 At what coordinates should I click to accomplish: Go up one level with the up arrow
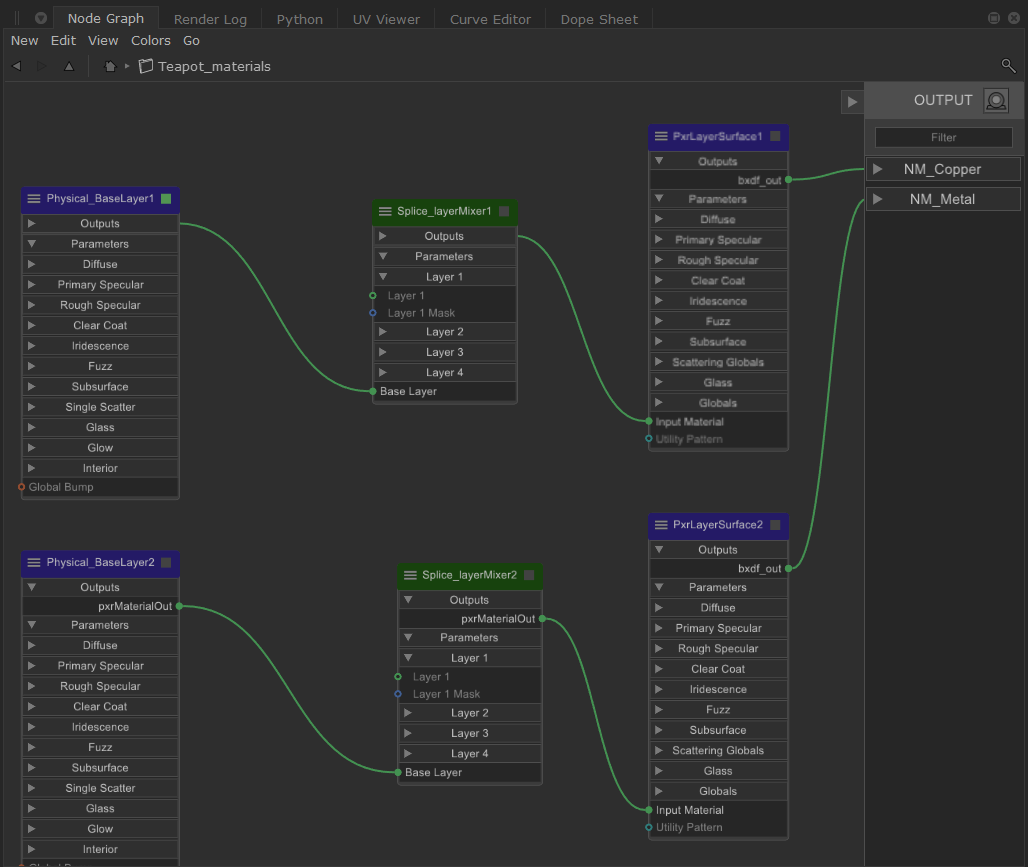click(69, 66)
